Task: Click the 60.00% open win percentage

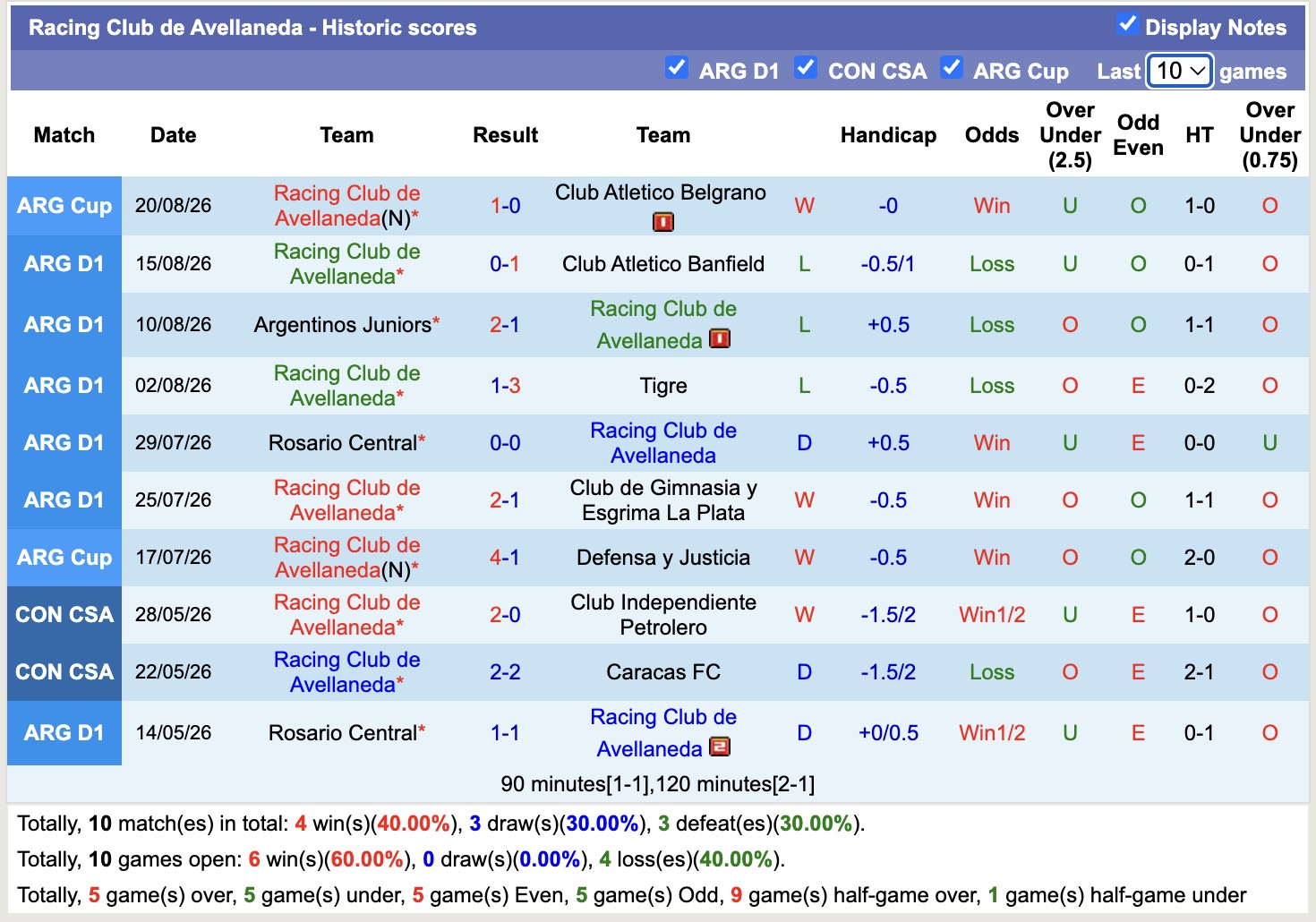Action: 367,859
